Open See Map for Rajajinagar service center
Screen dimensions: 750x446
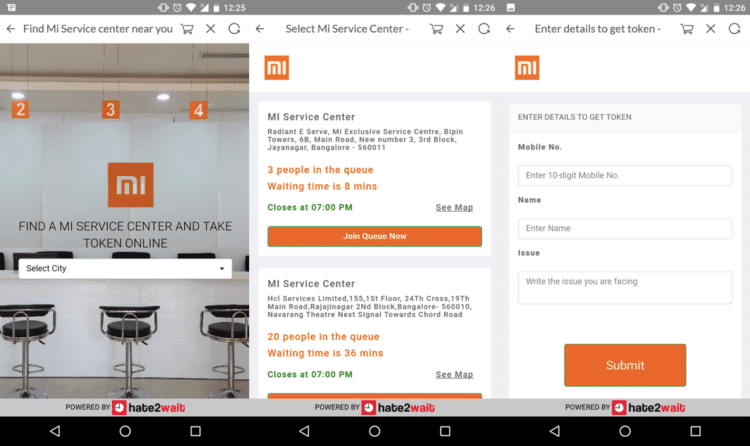point(454,374)
